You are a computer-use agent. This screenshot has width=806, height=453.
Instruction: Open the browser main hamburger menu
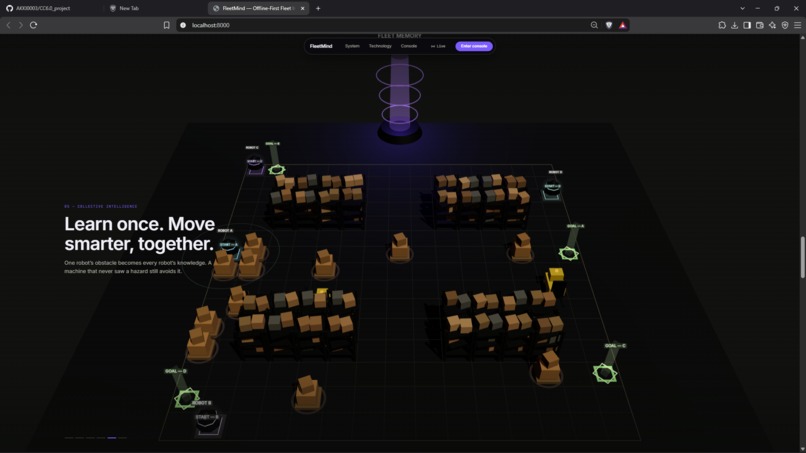pos(797,25)
